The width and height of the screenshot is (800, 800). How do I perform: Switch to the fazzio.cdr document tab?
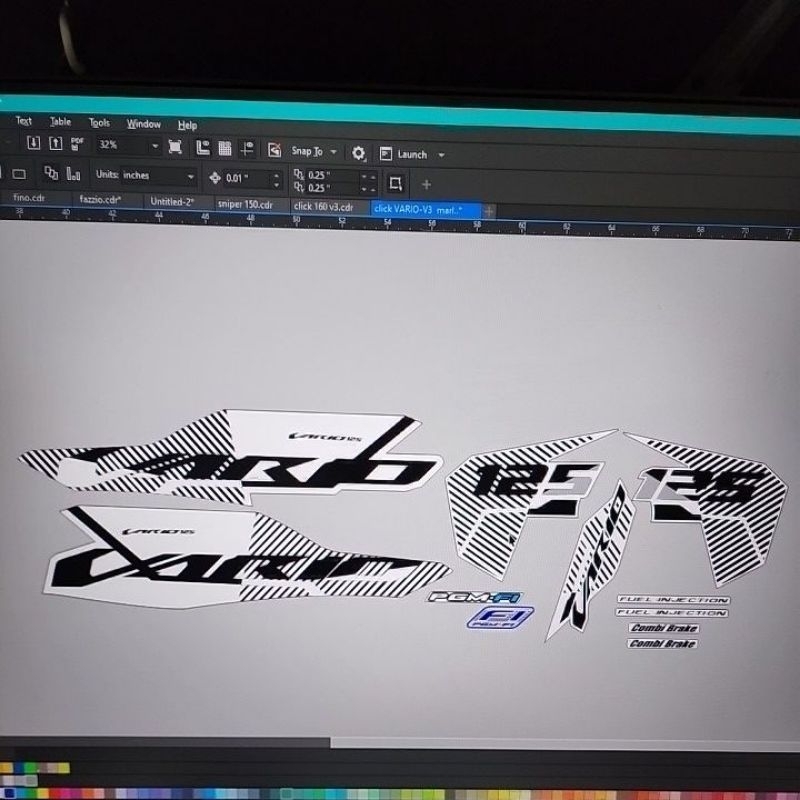coord(100,200)
